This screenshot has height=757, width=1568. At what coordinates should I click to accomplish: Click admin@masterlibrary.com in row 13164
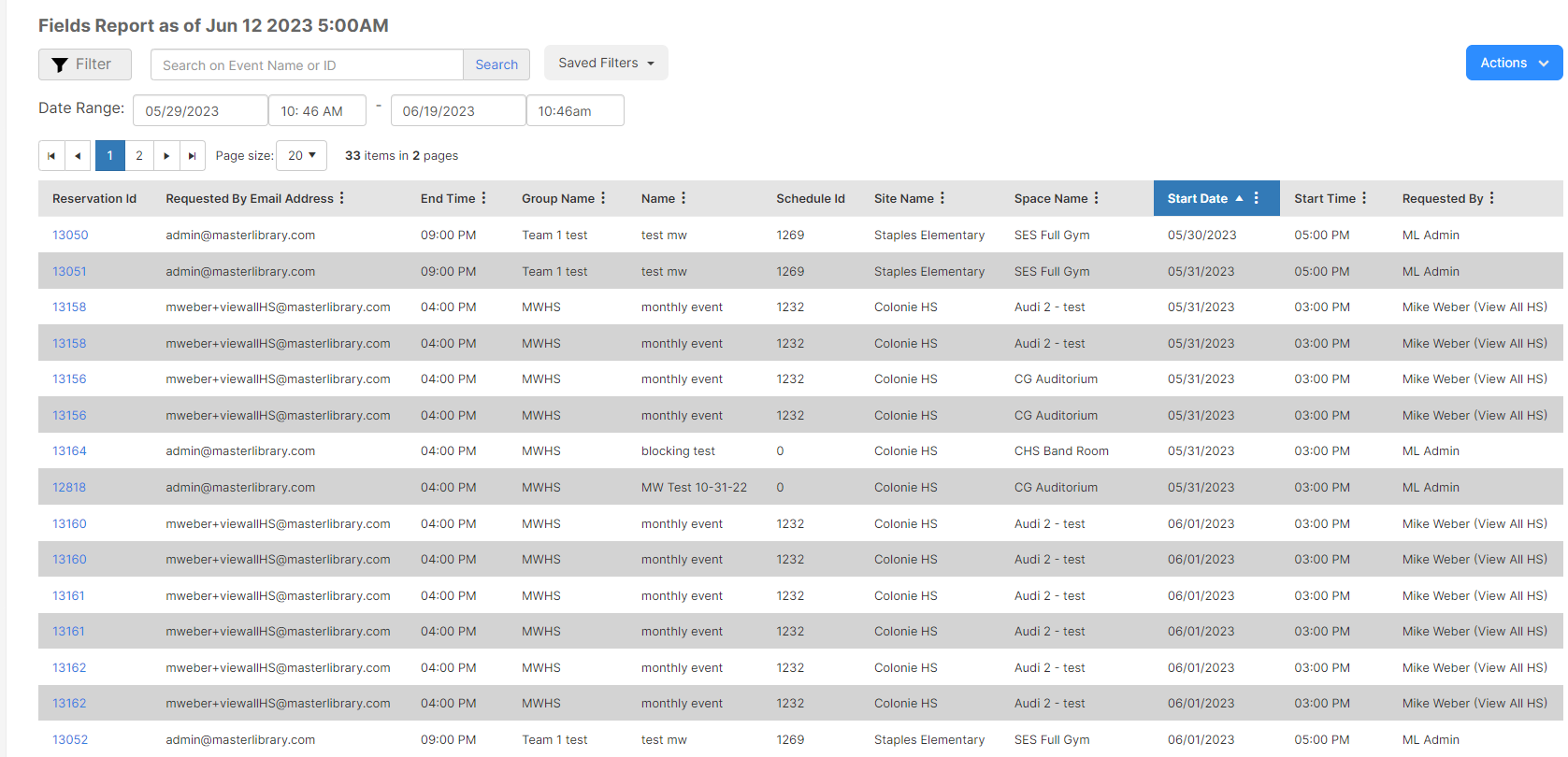click(240, 451)
